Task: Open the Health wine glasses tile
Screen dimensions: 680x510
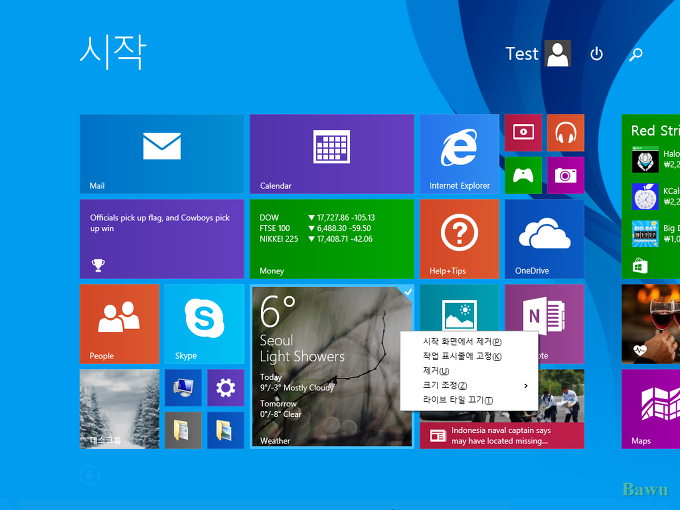Action: [651, 324]
